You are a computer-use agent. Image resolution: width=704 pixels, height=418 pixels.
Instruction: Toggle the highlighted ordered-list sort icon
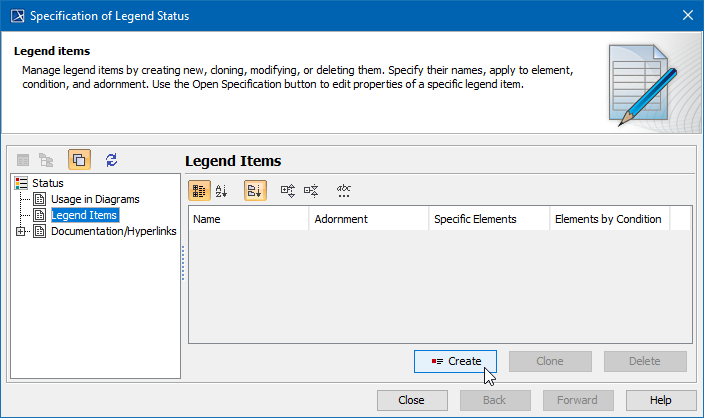point(255,191)
